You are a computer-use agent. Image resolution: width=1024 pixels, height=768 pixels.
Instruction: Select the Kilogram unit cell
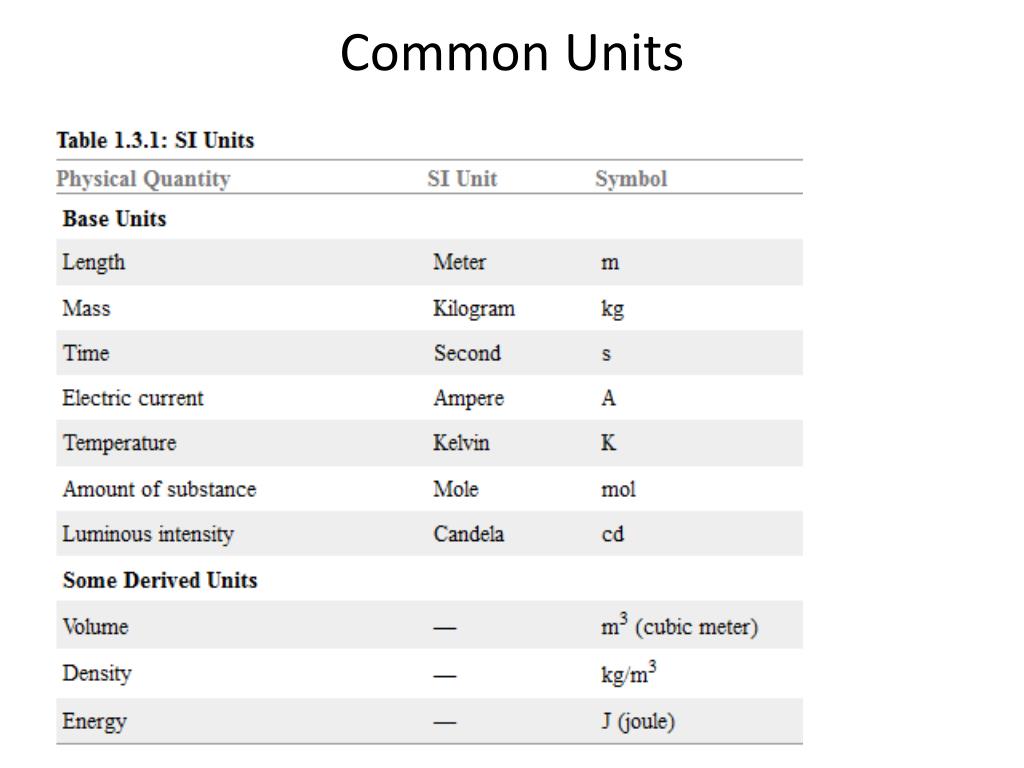(x=473, y=308)
